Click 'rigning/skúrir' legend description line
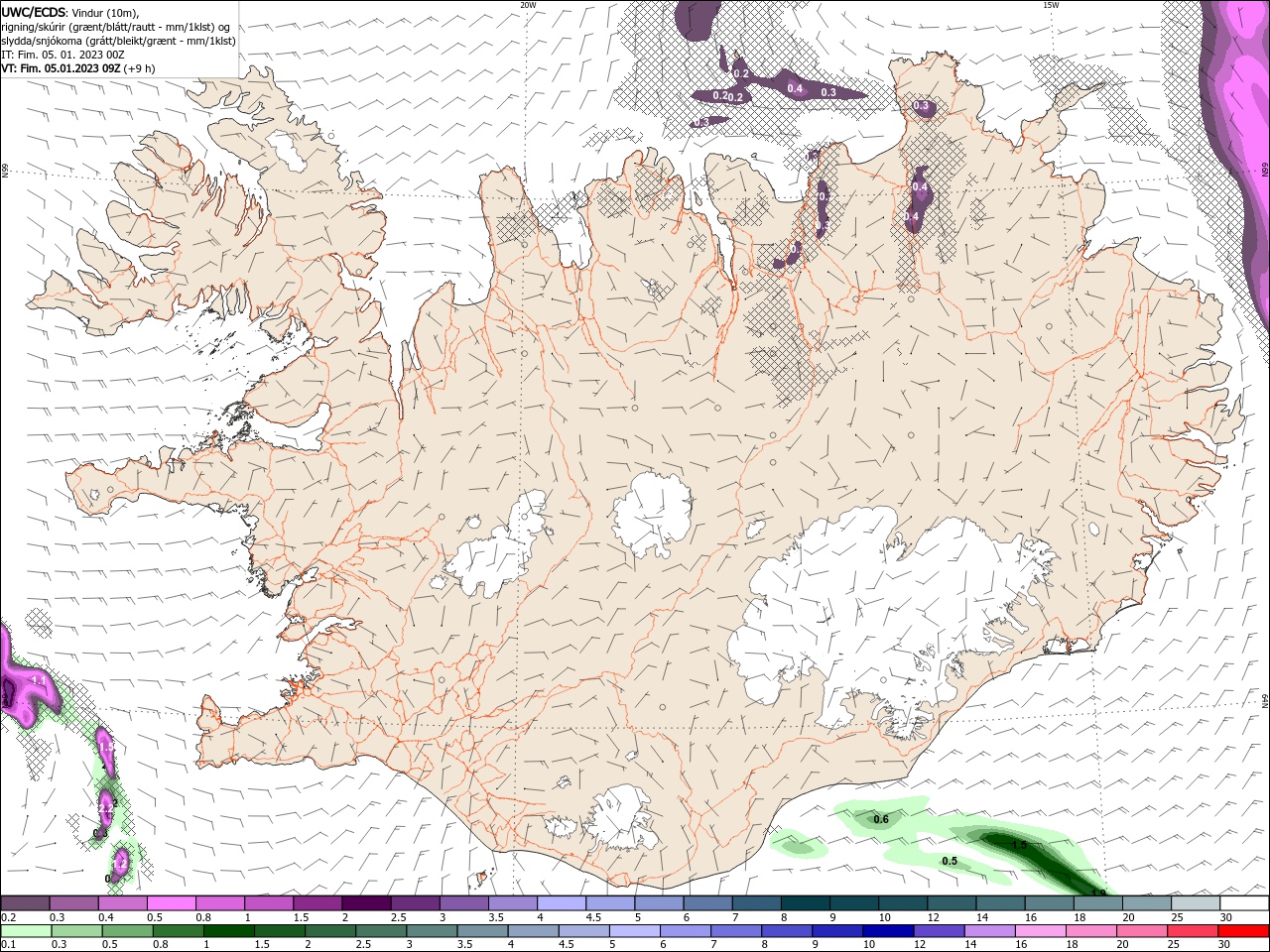 [x=116, y=27]
